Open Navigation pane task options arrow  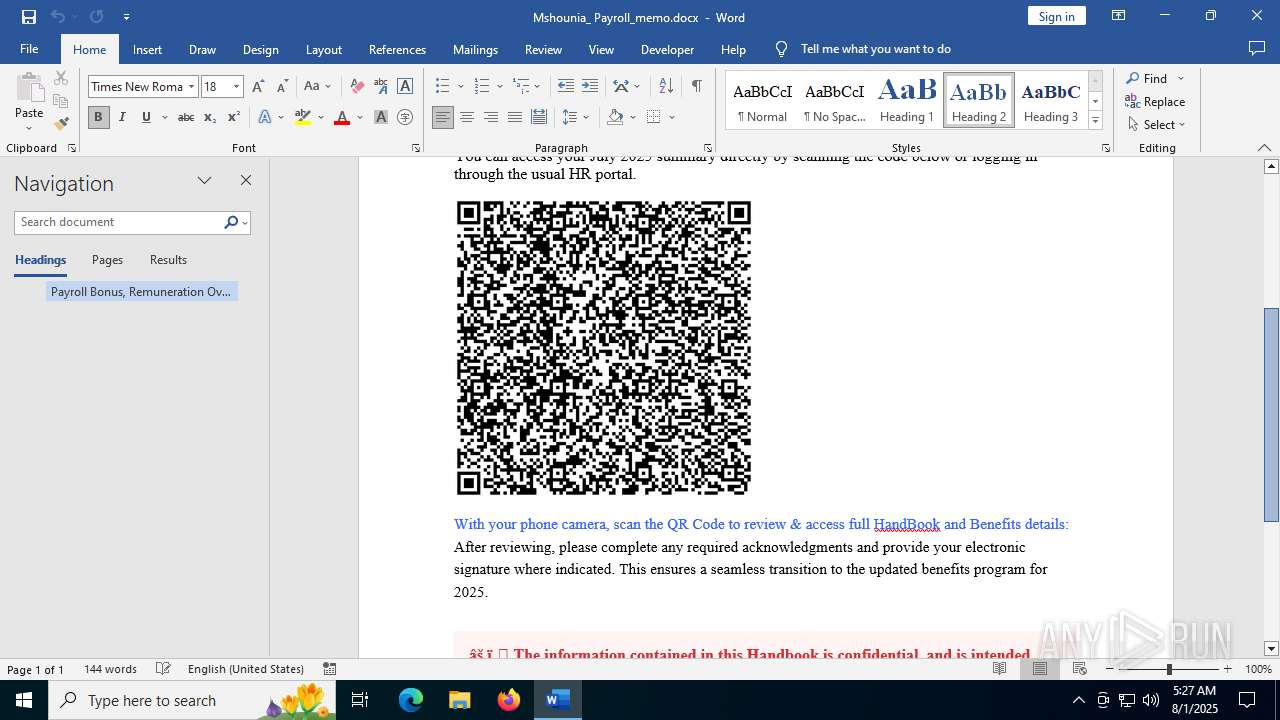(x=204, y=181)
